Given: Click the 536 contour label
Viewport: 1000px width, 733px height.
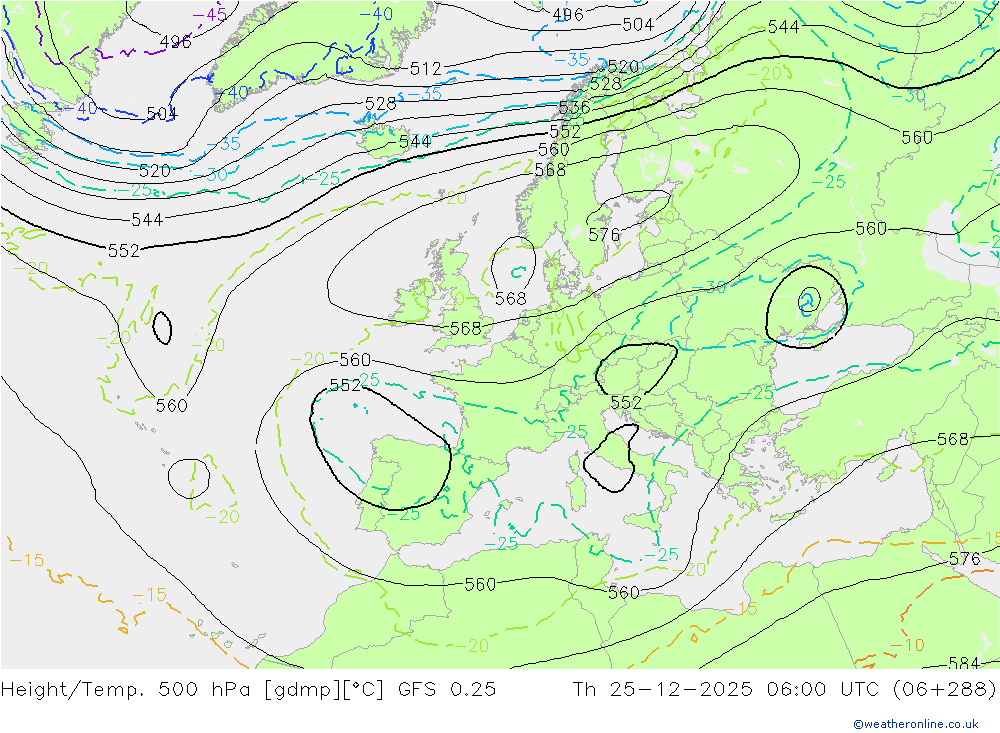Looking at the screenshot, I should click(574, 107).
